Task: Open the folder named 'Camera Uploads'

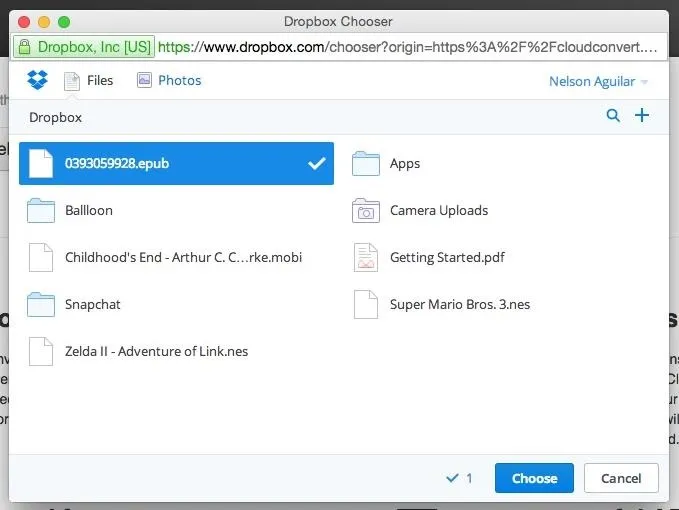Action: coord(439,210)
